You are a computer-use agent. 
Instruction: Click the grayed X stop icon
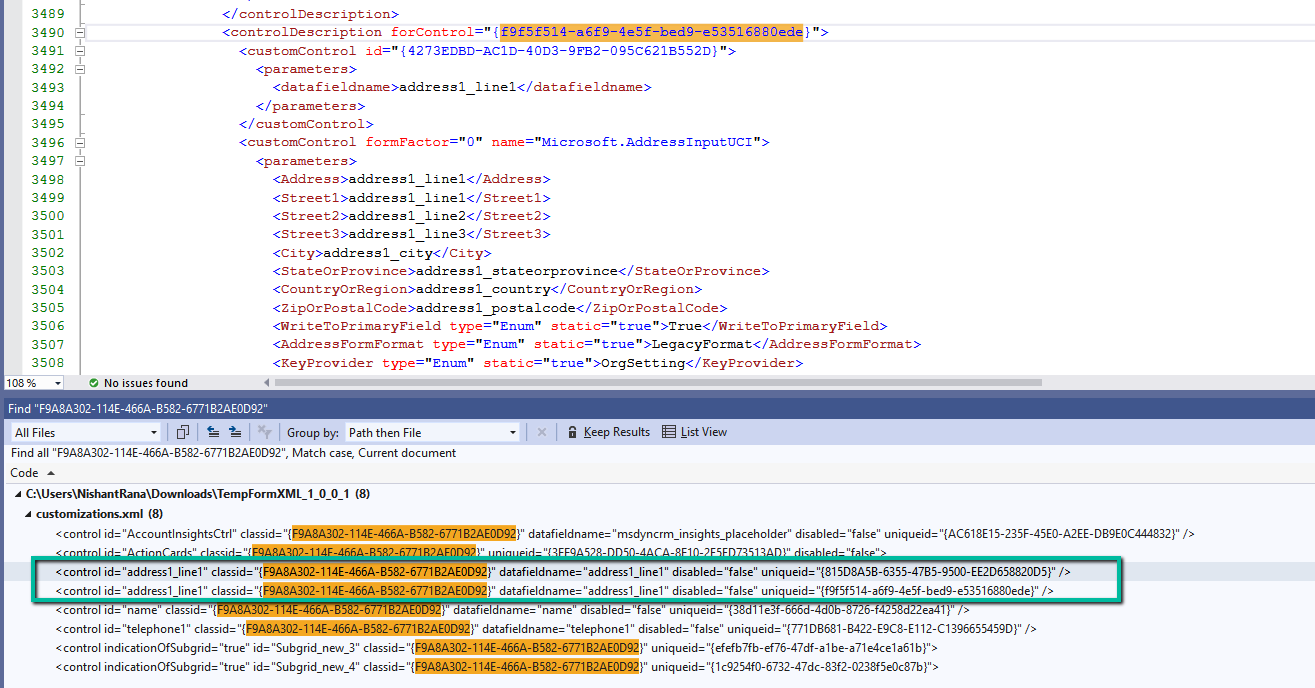coord(542,432)
